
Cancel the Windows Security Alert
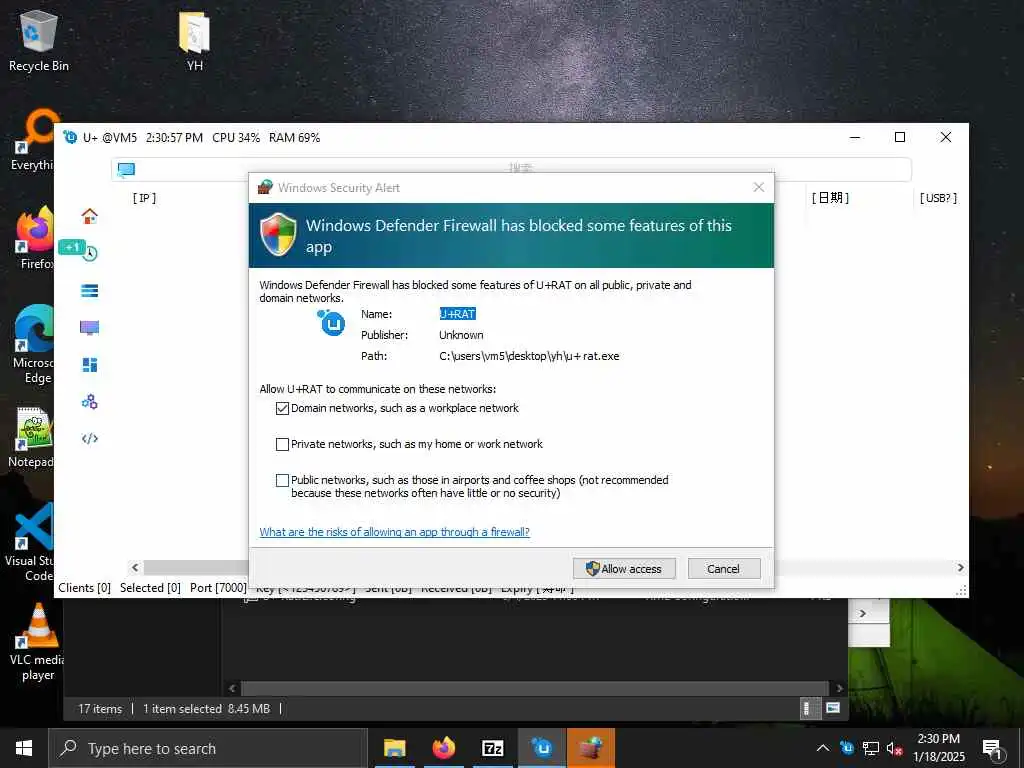[x=724, y=568]
